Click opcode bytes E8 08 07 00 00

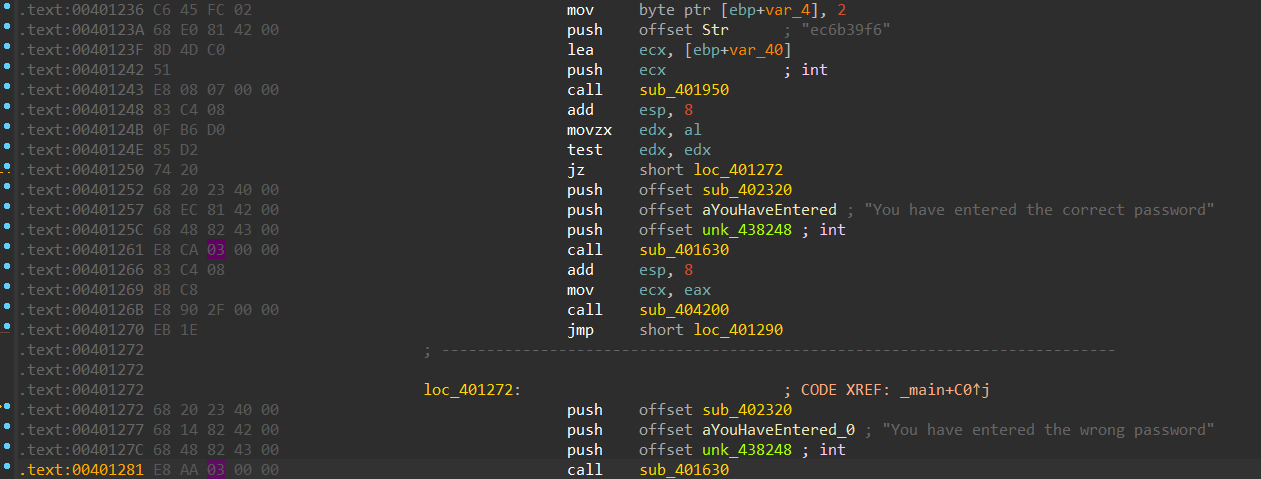point(217,90)
